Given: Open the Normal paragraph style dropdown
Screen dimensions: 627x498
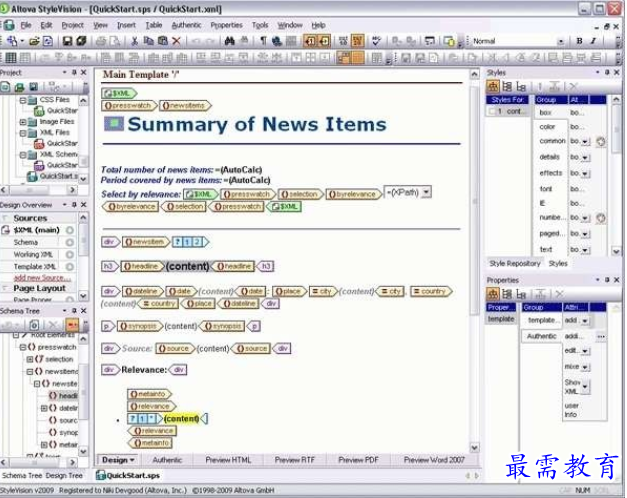Looking at the screenshot, I should [x=561, y=41].
